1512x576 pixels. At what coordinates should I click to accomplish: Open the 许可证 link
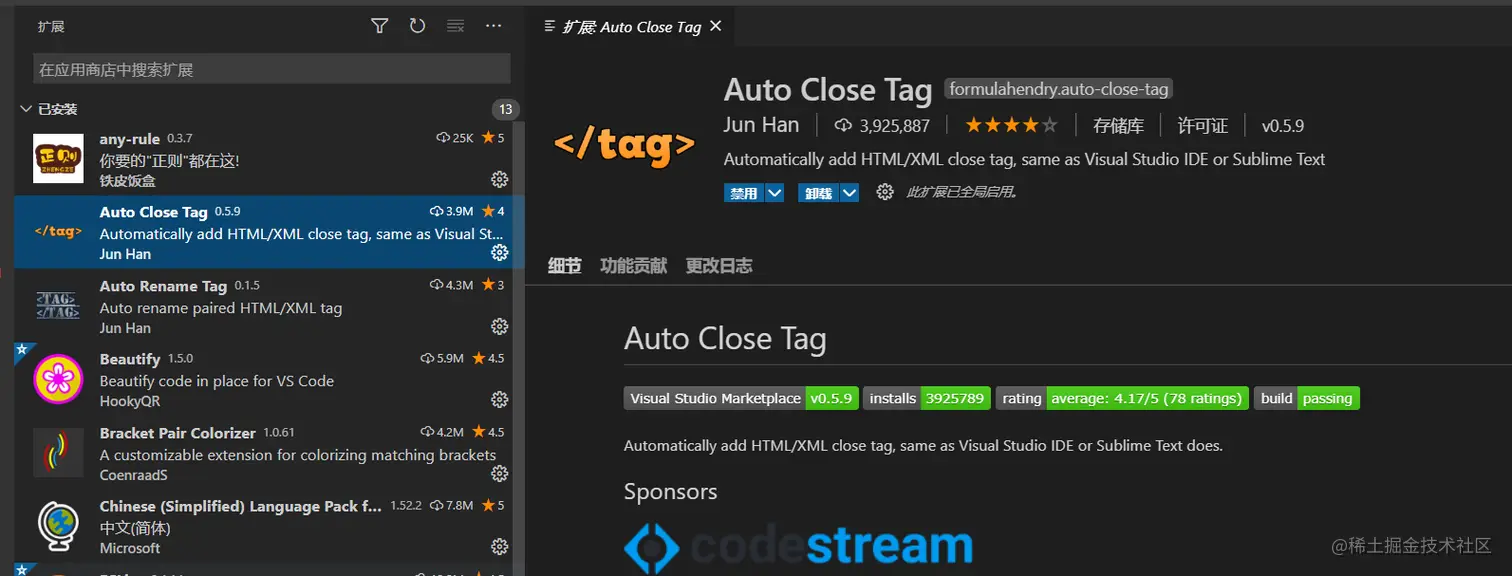point(1202,126)
